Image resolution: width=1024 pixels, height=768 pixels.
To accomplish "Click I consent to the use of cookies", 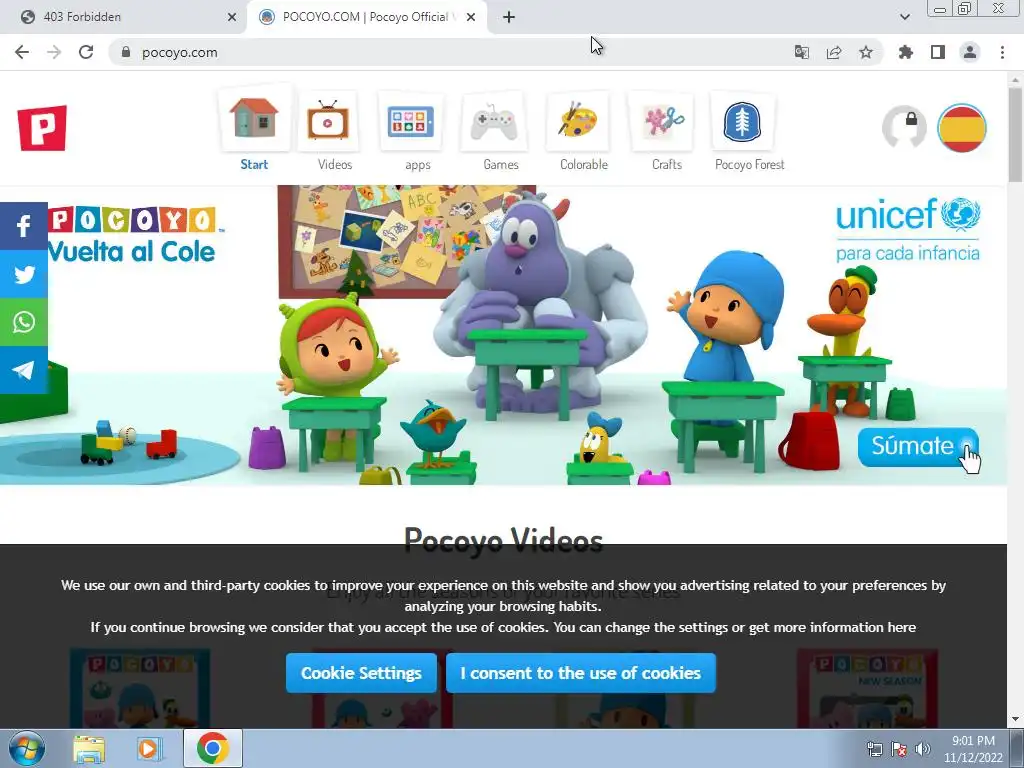I will (581, 673).
